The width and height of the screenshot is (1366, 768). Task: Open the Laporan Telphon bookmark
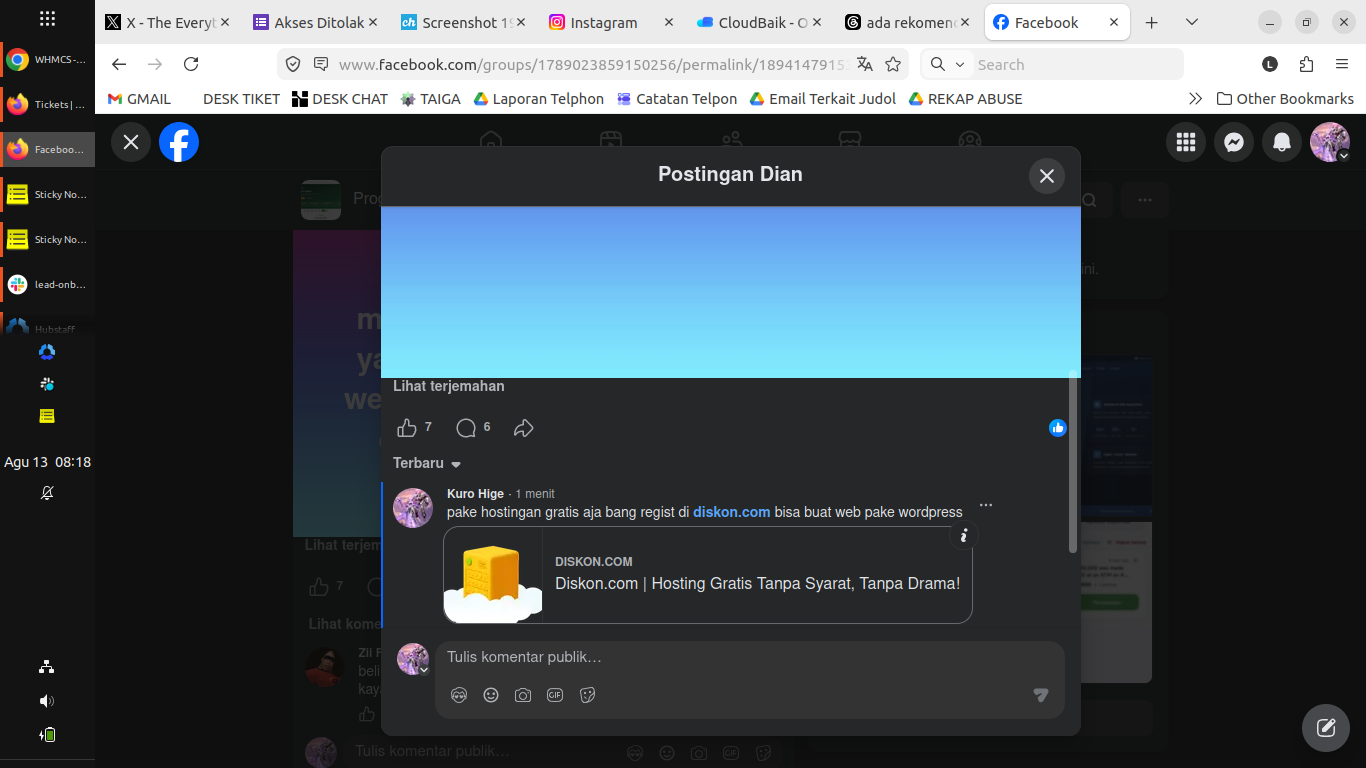pos(539,99)
